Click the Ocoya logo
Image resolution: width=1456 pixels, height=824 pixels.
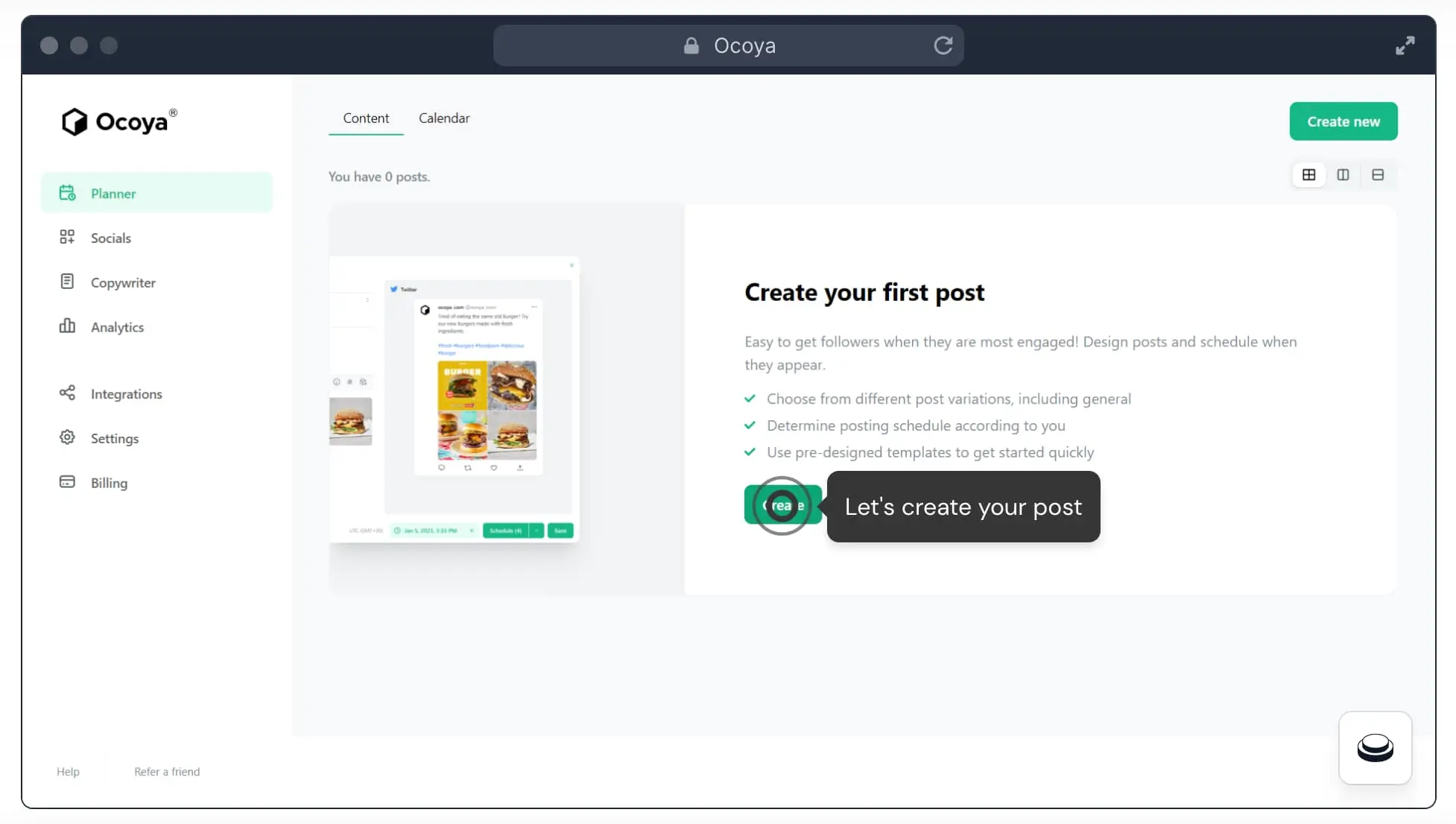pyautogui.click(x=119, y=121)
